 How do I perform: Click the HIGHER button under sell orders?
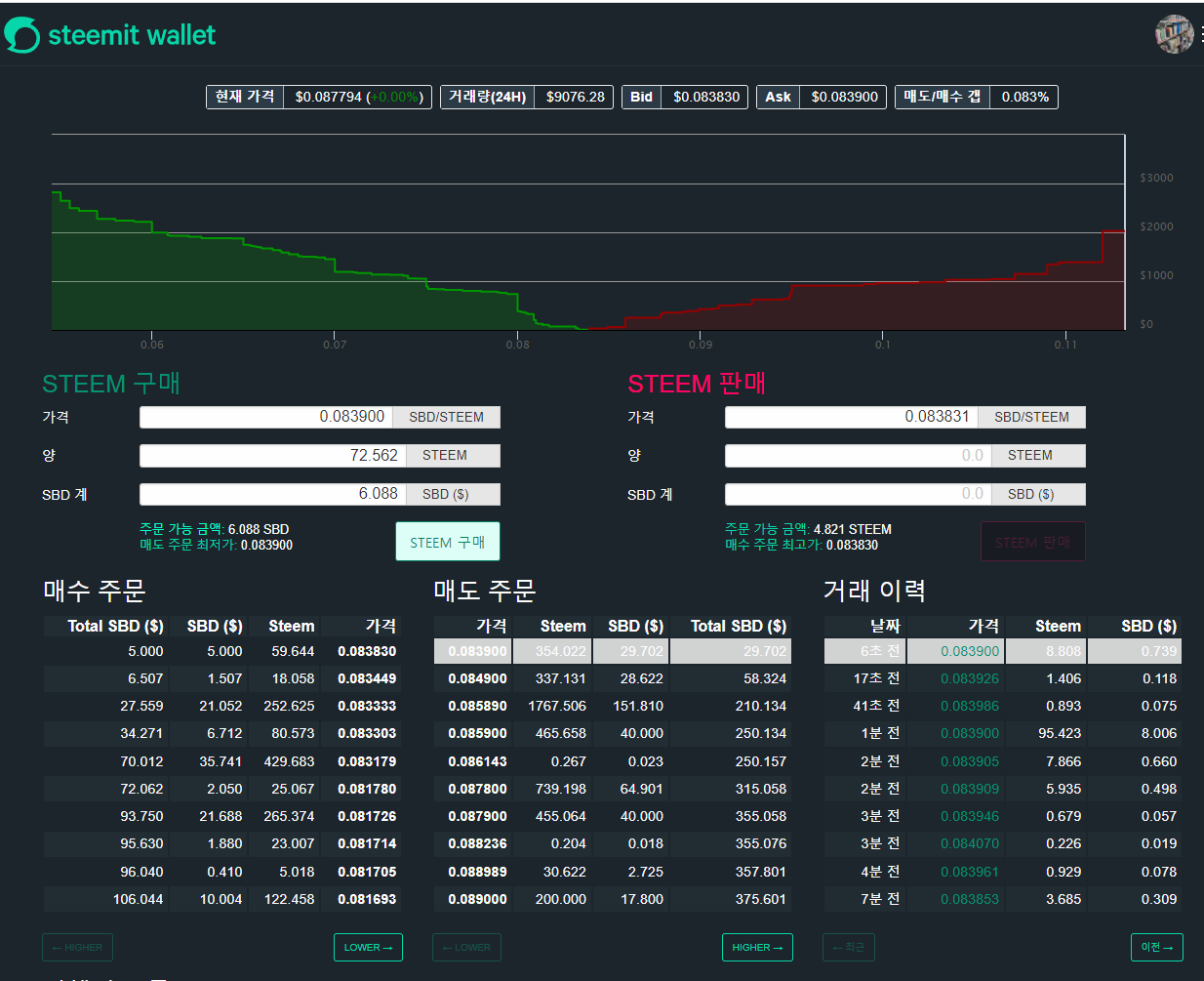757,947
